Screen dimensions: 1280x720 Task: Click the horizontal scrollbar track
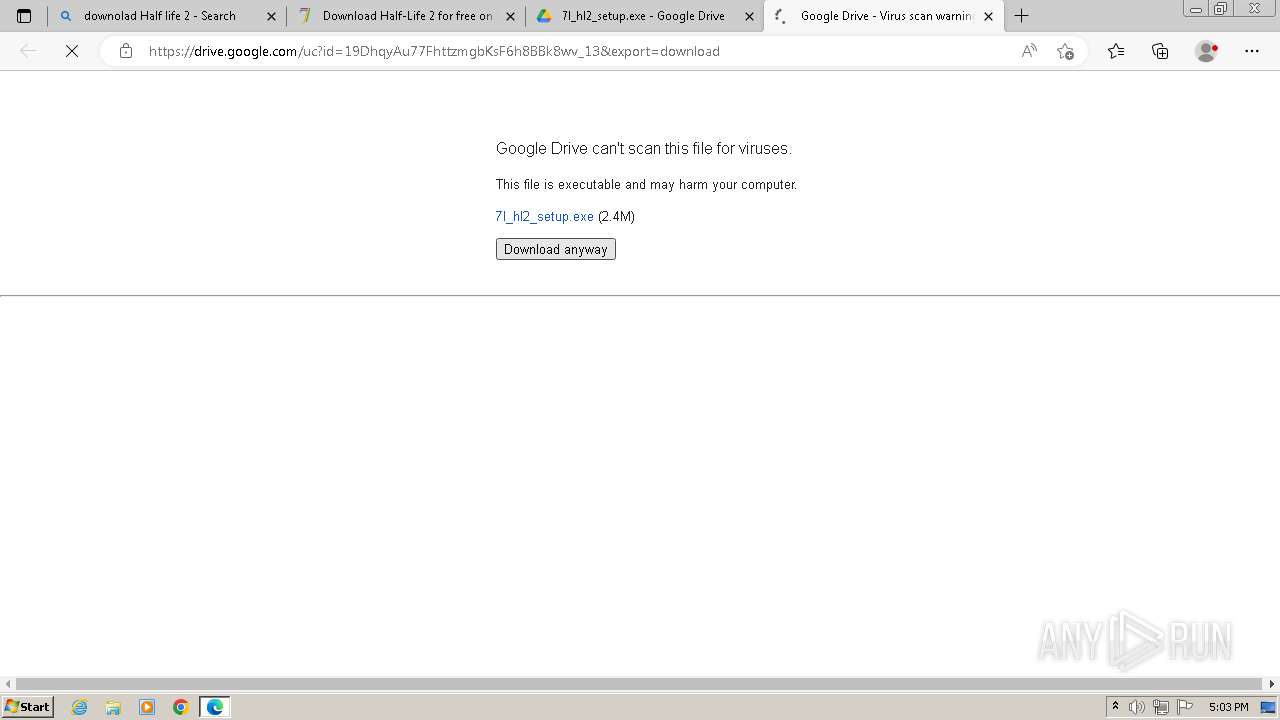[640, 684]
